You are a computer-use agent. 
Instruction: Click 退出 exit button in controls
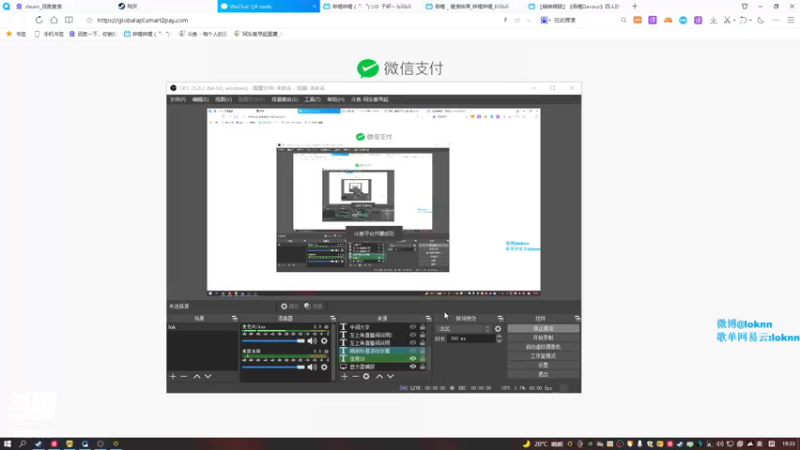coord(543,374)
